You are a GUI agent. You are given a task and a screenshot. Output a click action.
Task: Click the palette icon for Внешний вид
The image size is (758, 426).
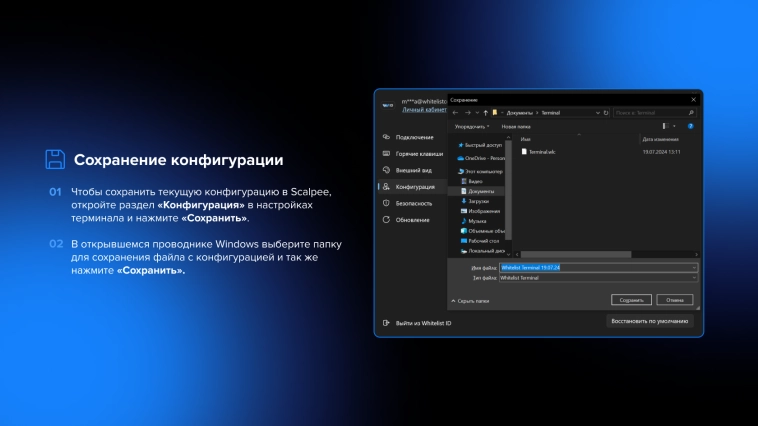pos(386,170)
